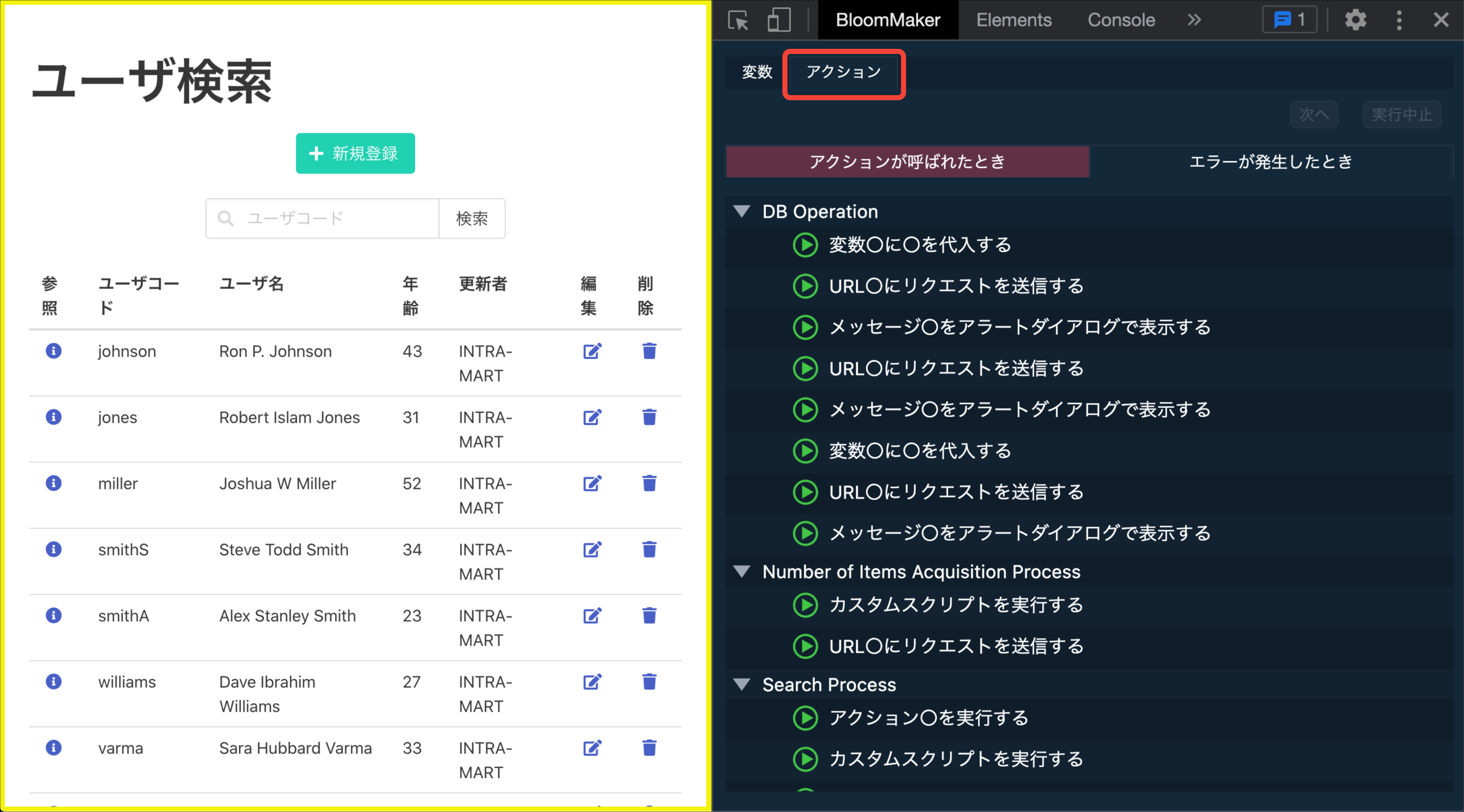Open the Elements tab

click(x=1014, y=20)
